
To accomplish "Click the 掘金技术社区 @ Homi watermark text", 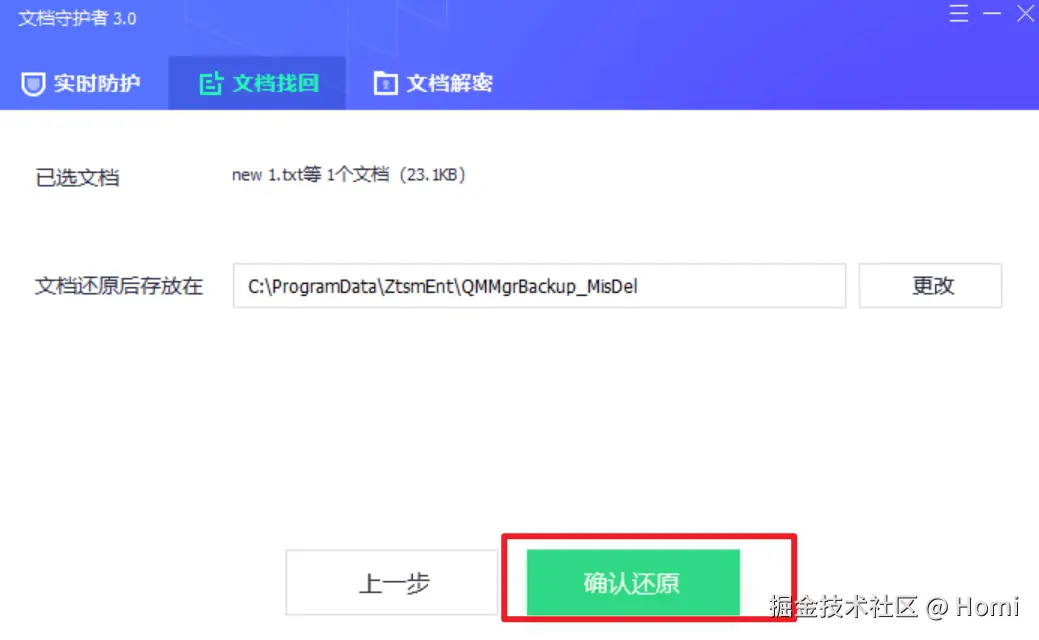I will (x=894, y=606).
